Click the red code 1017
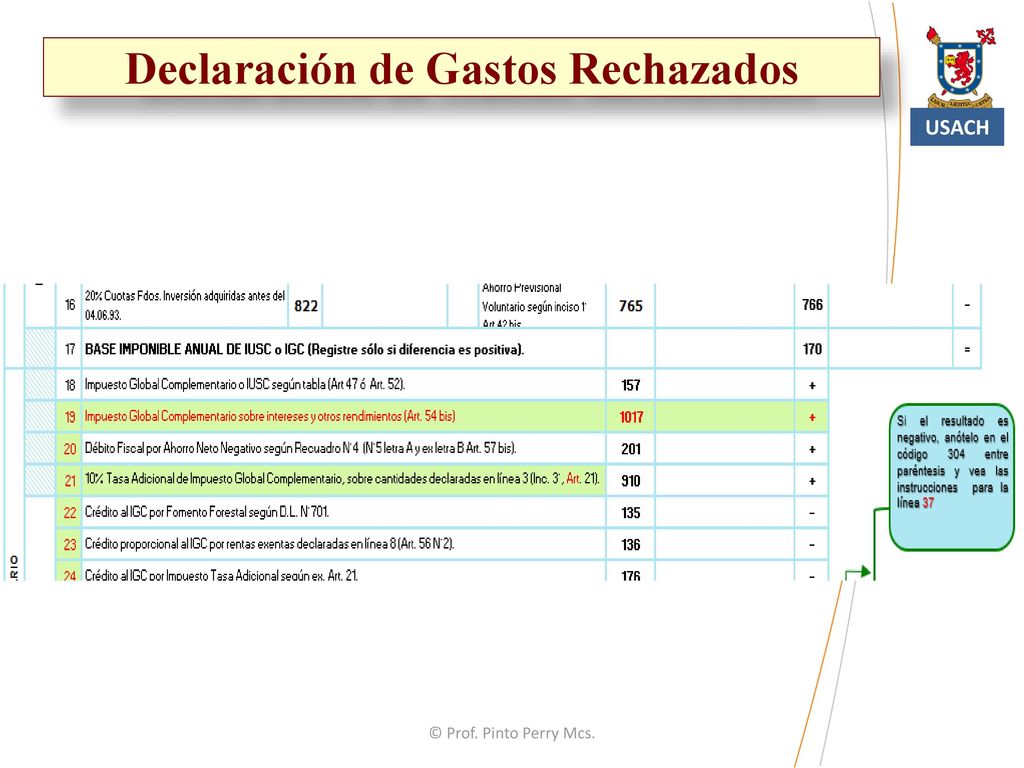Screen dimensions: 1024x768 pyautogui.click(x=631, y=417)
